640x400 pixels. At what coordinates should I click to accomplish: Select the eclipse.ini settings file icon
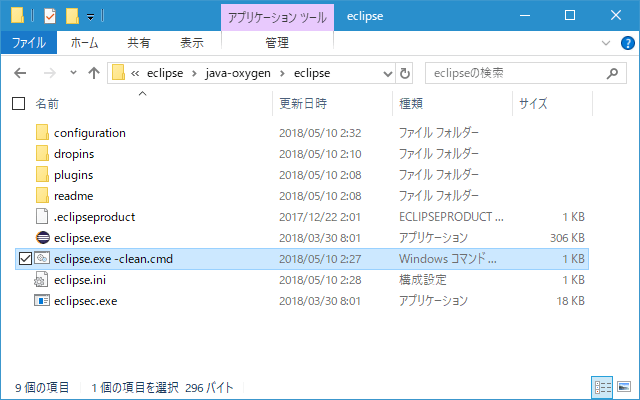pyautogui.click(x=41, y=280)
